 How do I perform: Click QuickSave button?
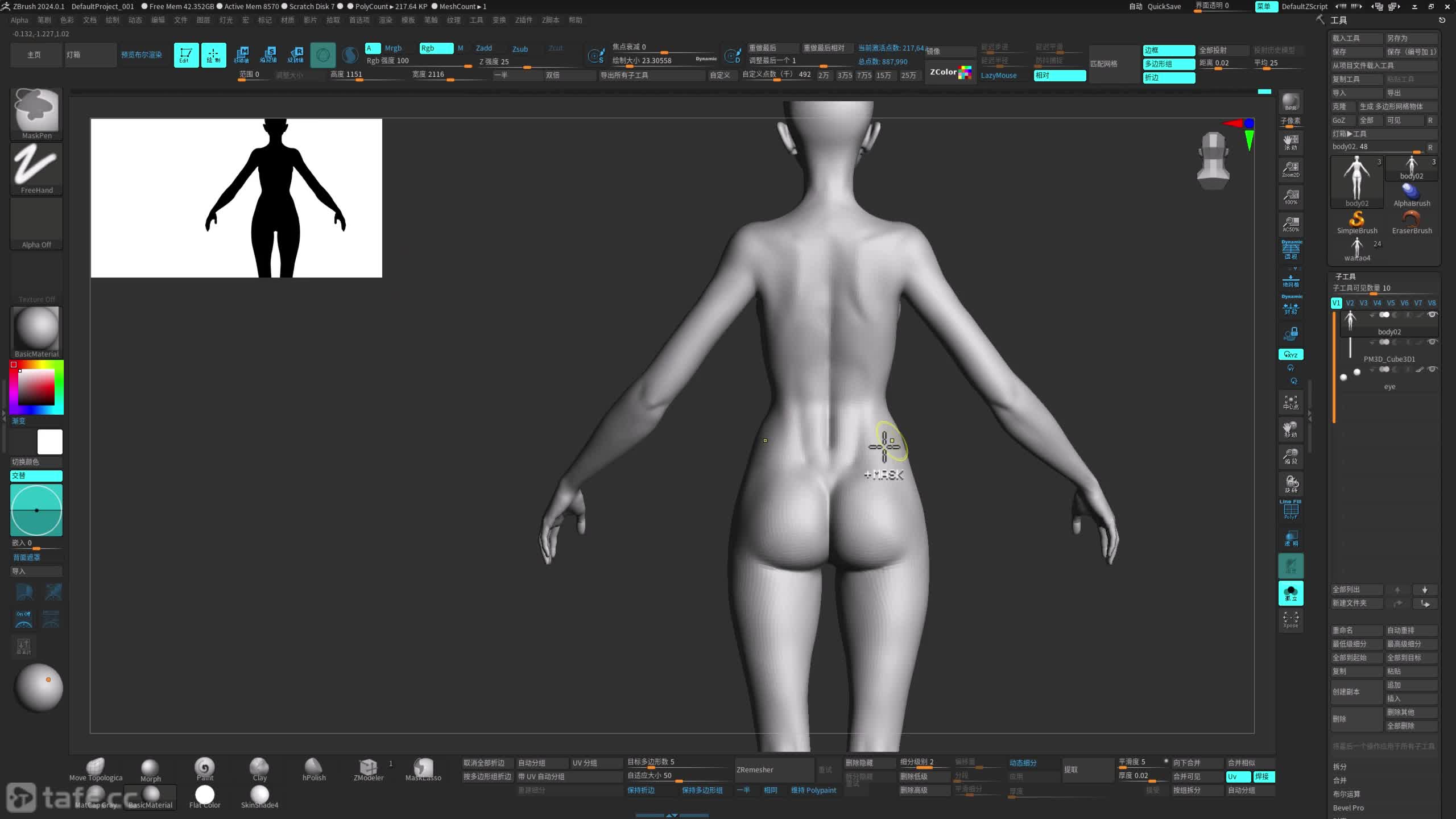[1164, 6]
